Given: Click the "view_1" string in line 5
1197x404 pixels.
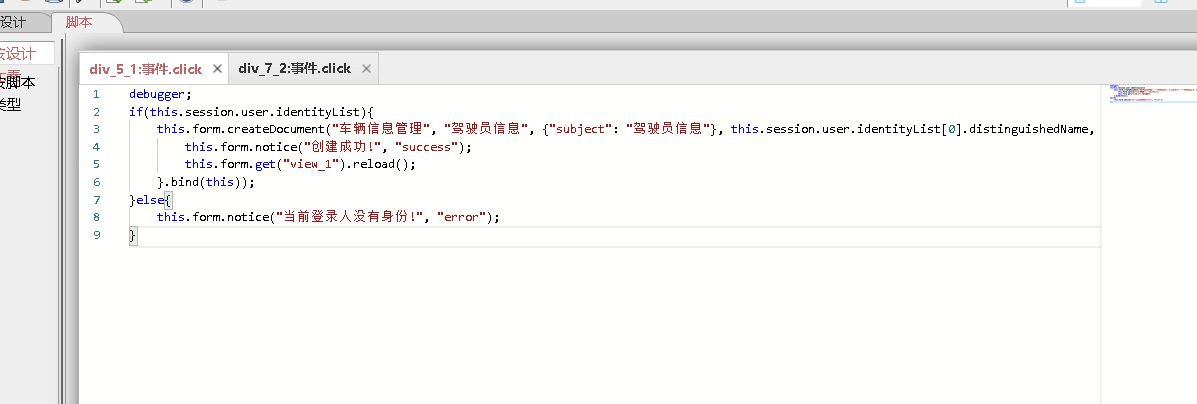Looking at the screenshot, I should coord(311,164).
